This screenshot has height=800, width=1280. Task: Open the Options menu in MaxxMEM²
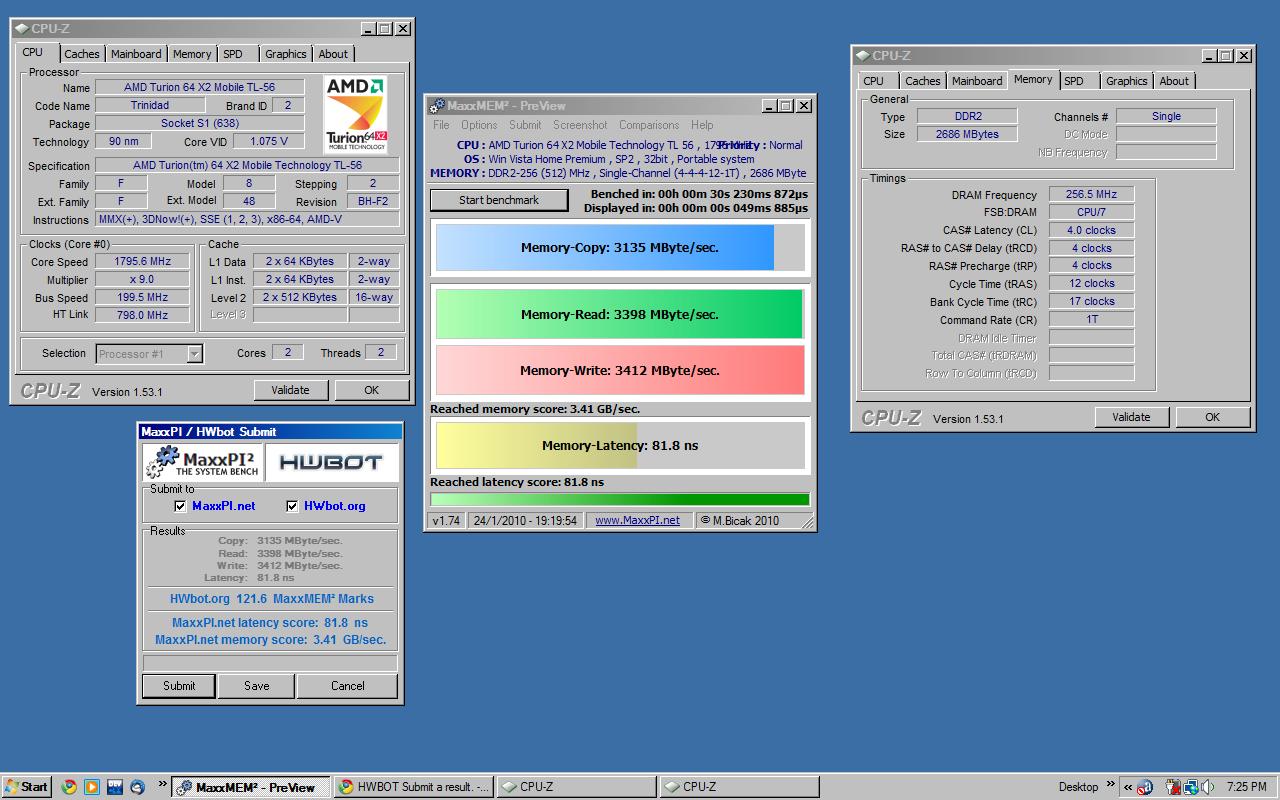[479, 125]
